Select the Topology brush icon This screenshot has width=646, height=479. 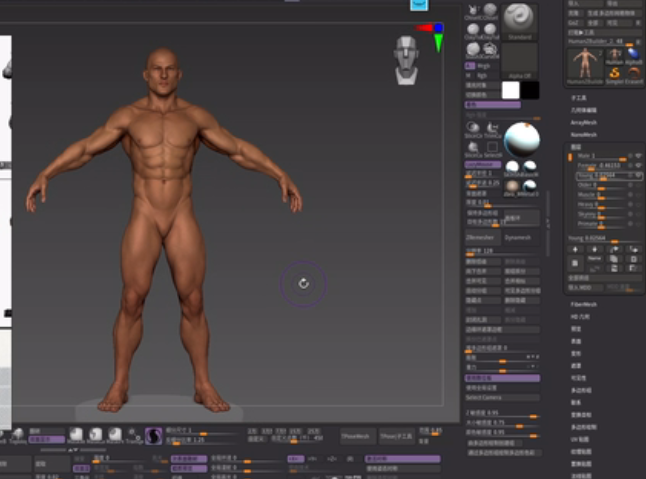tap(18, 436)
